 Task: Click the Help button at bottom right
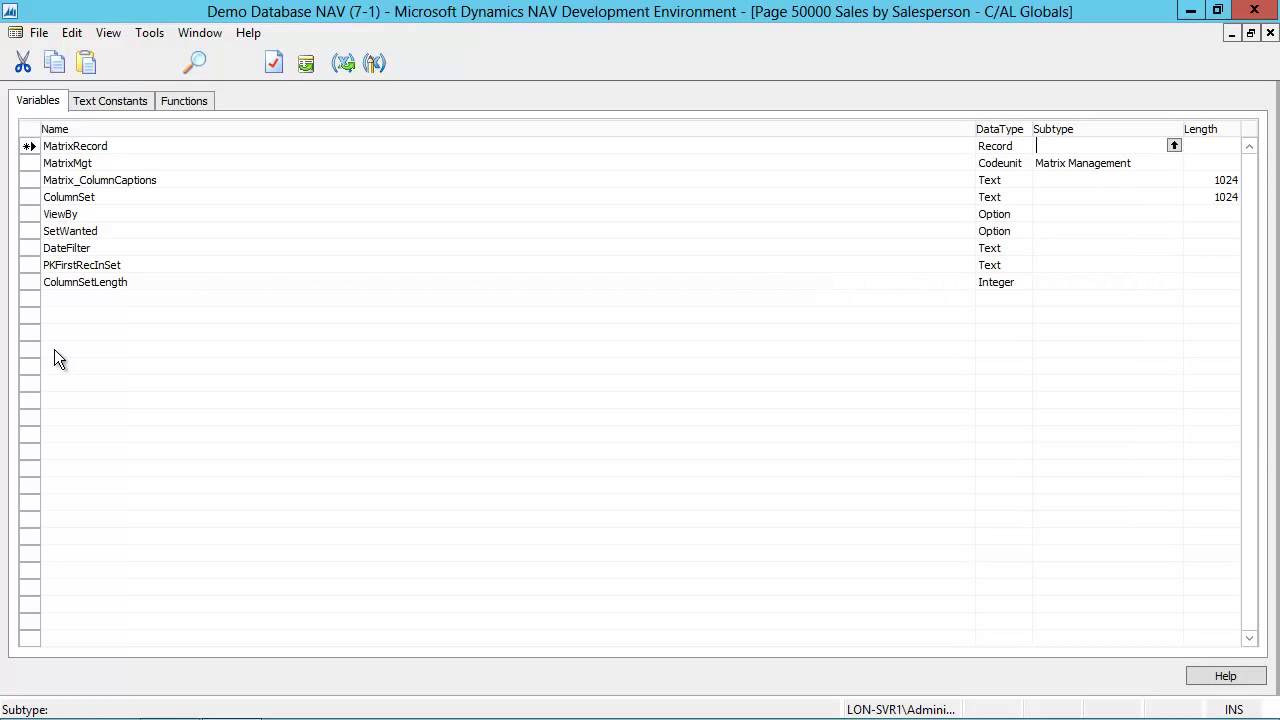click(1225, 676)
